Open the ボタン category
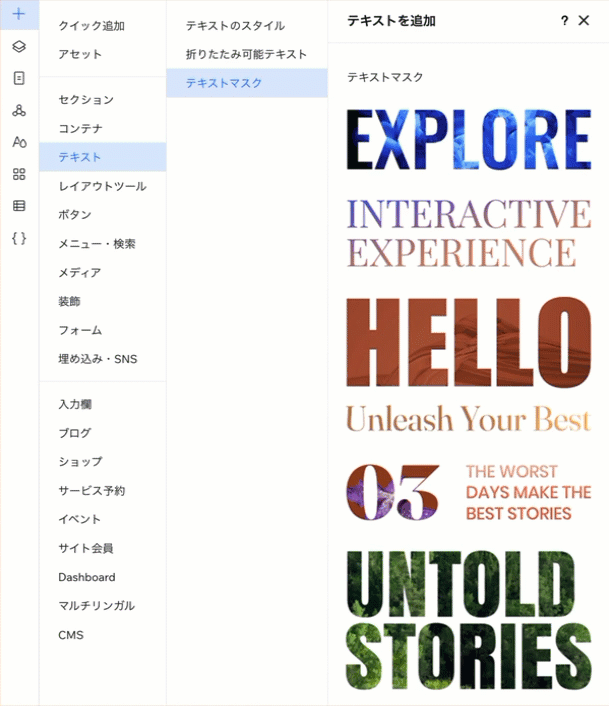Viewport: 609px width, 706px height. 75,214
